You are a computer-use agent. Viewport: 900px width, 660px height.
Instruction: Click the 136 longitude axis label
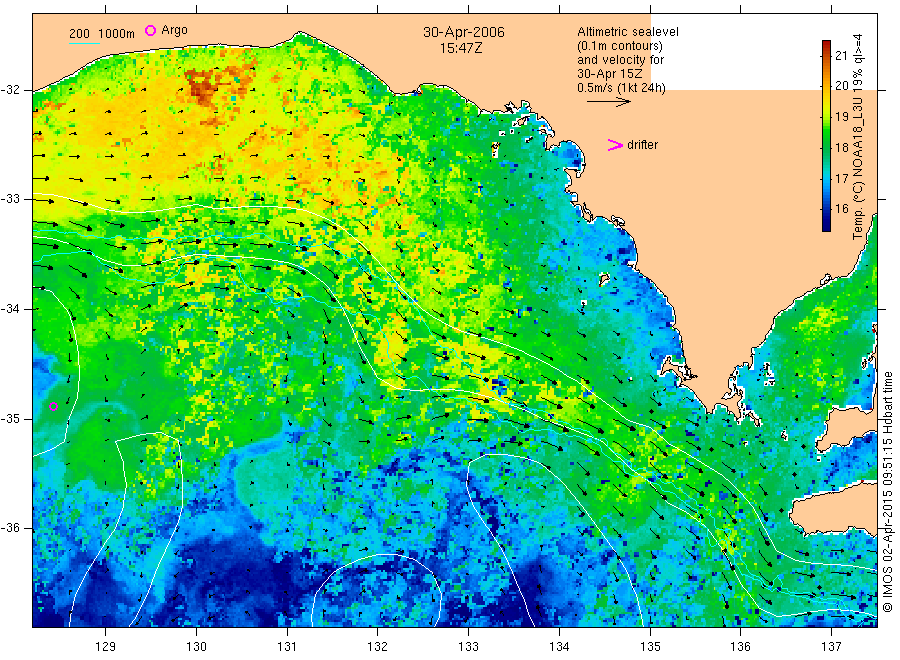coord(740,646)
